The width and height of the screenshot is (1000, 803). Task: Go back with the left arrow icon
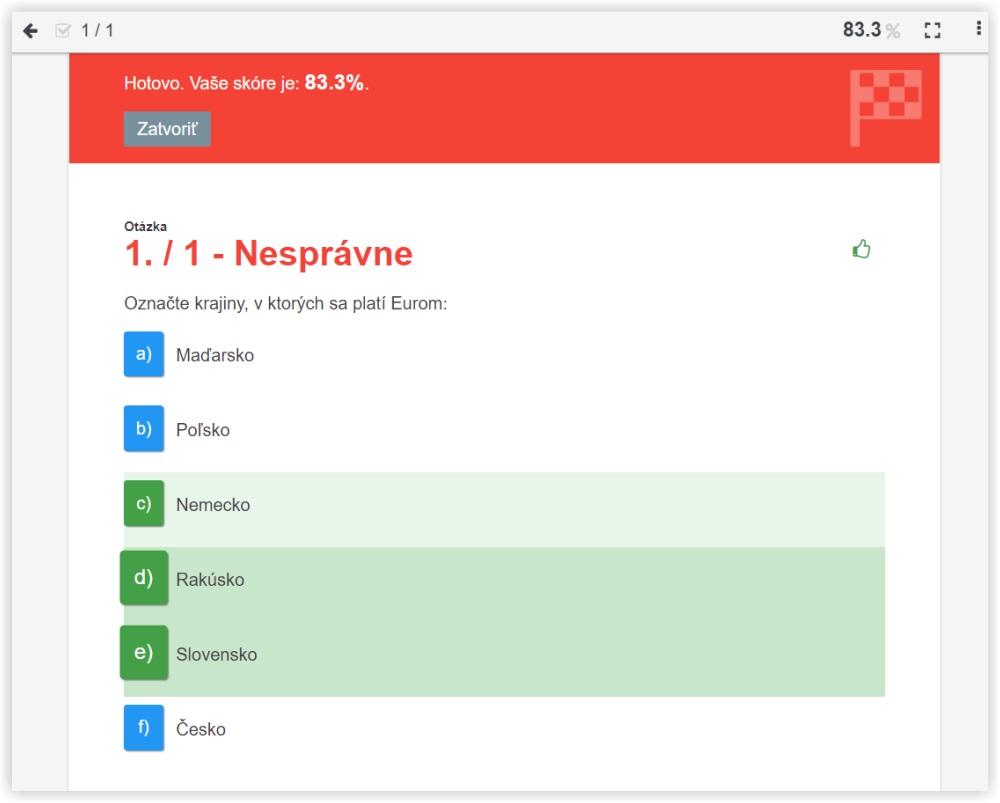30,31
